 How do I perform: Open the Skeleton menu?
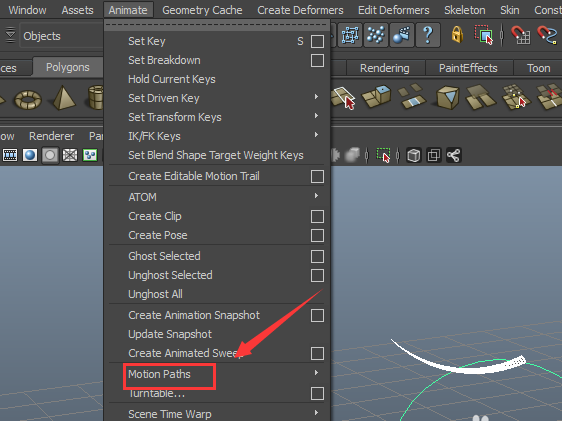tap(465, 10)
